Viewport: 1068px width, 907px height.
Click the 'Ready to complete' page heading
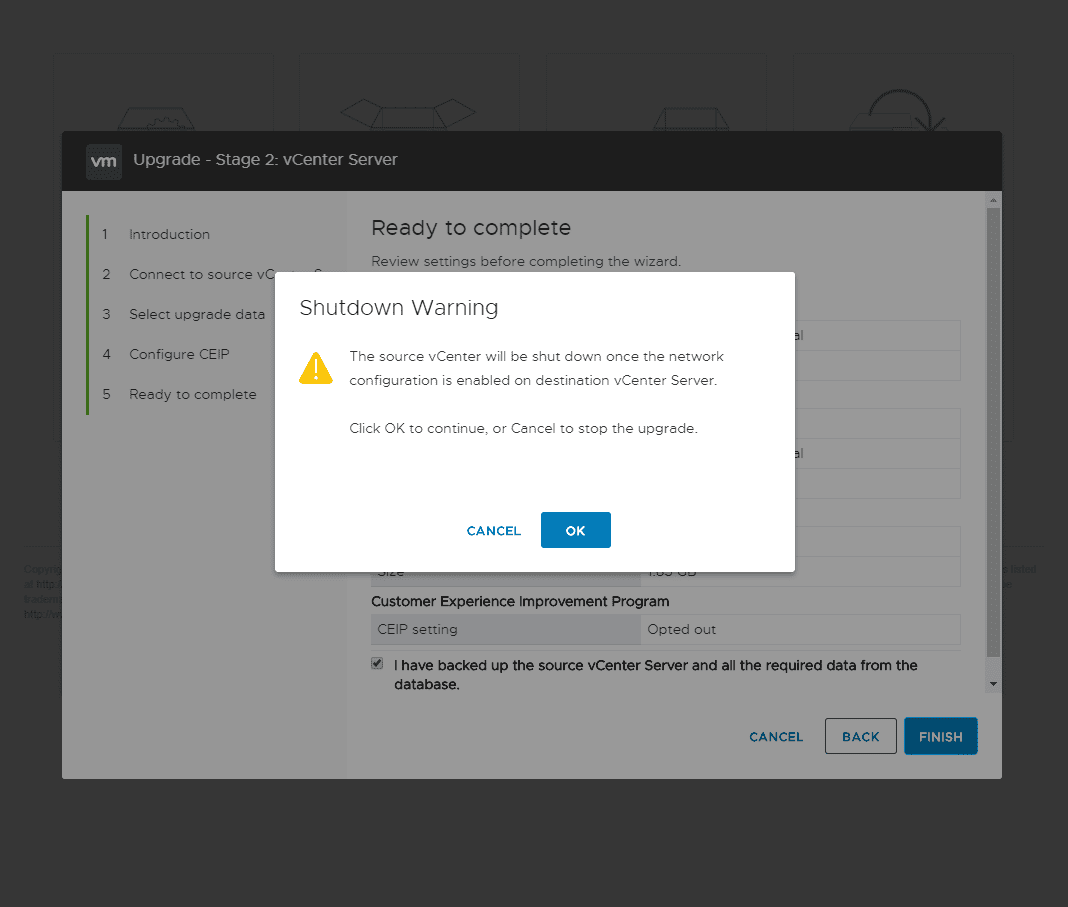click(471, 227)
